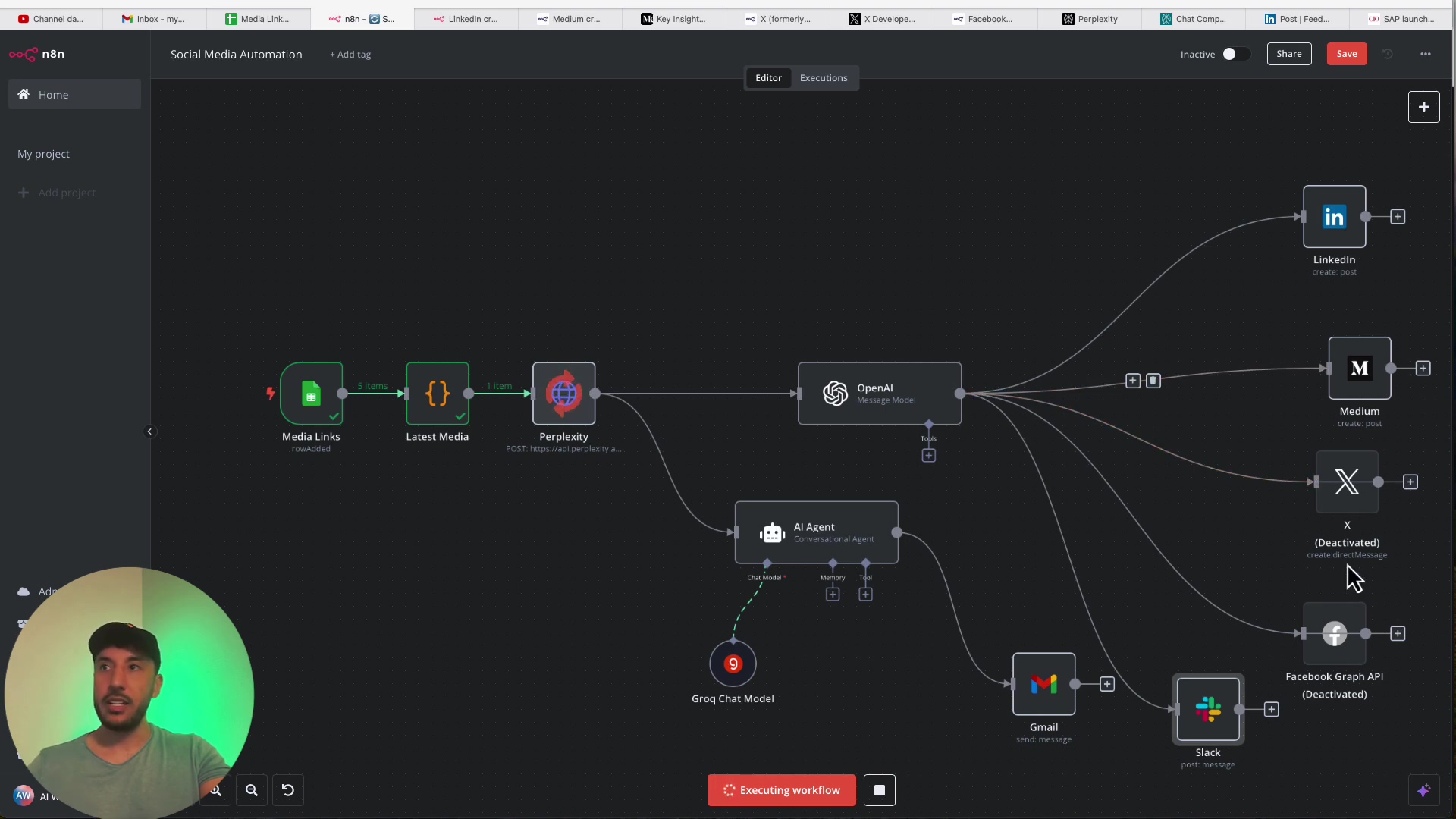The image size is (1456, 819).
Task: Open the Perplexity HTTP request node
Action: (x=563, y=394)
